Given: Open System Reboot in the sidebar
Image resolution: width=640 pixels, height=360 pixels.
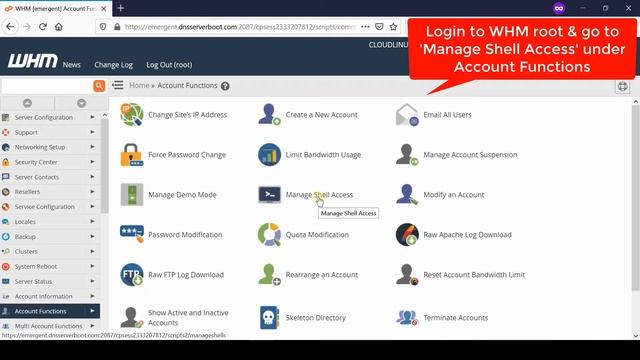Looking at the screenshot, I should pos(50,266).
